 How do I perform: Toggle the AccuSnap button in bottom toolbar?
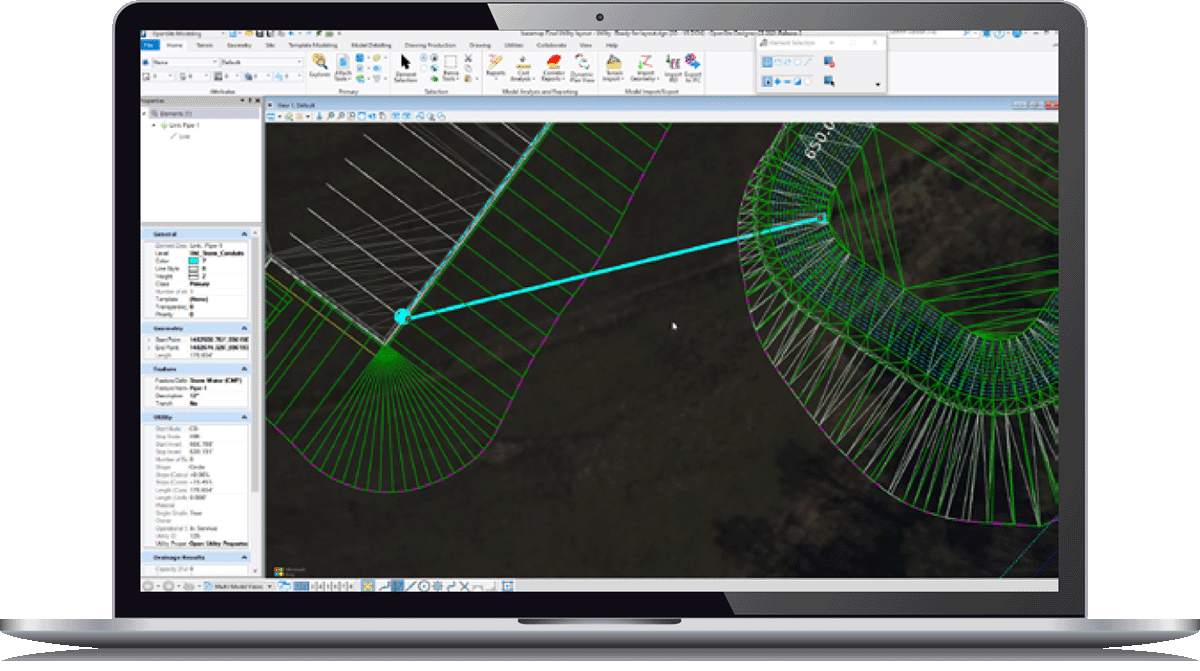pyautogui.click(x=367, y=585)
